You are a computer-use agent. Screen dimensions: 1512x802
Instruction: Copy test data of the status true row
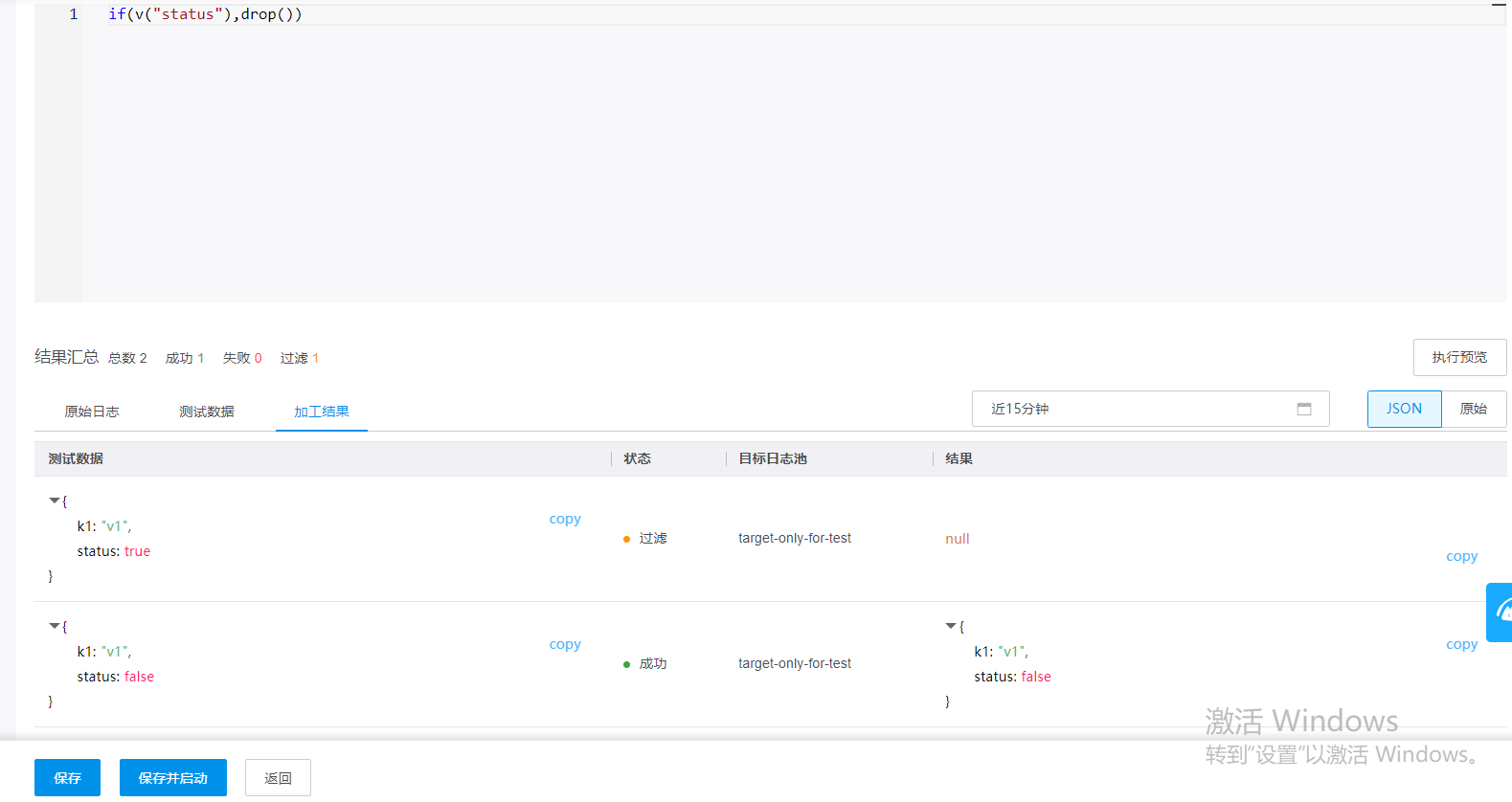[565, 519]
